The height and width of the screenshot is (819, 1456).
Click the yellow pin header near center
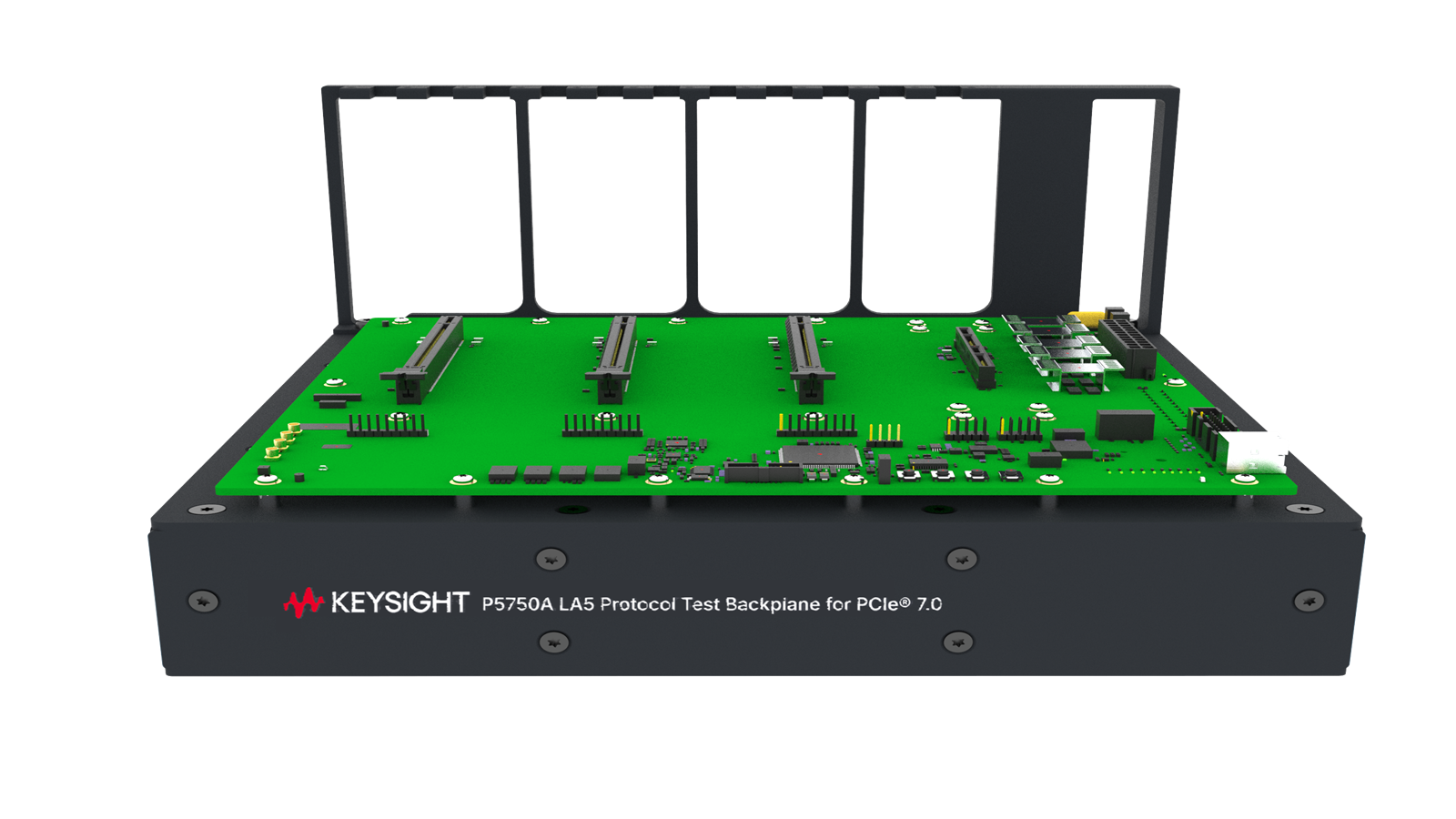[x=884, y=434]
